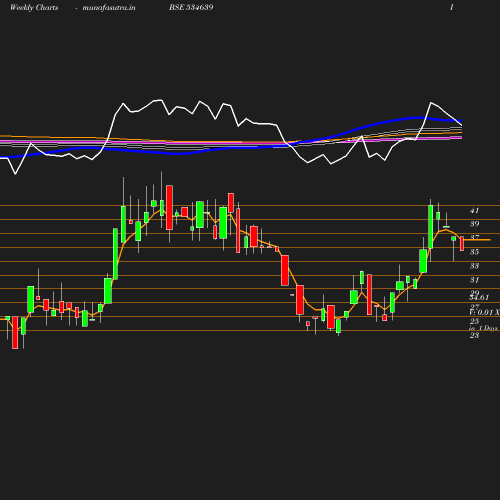Click the munafasutra.in site label
The height and width of the screenshot is (500, 500).
[x=109, y=7]
